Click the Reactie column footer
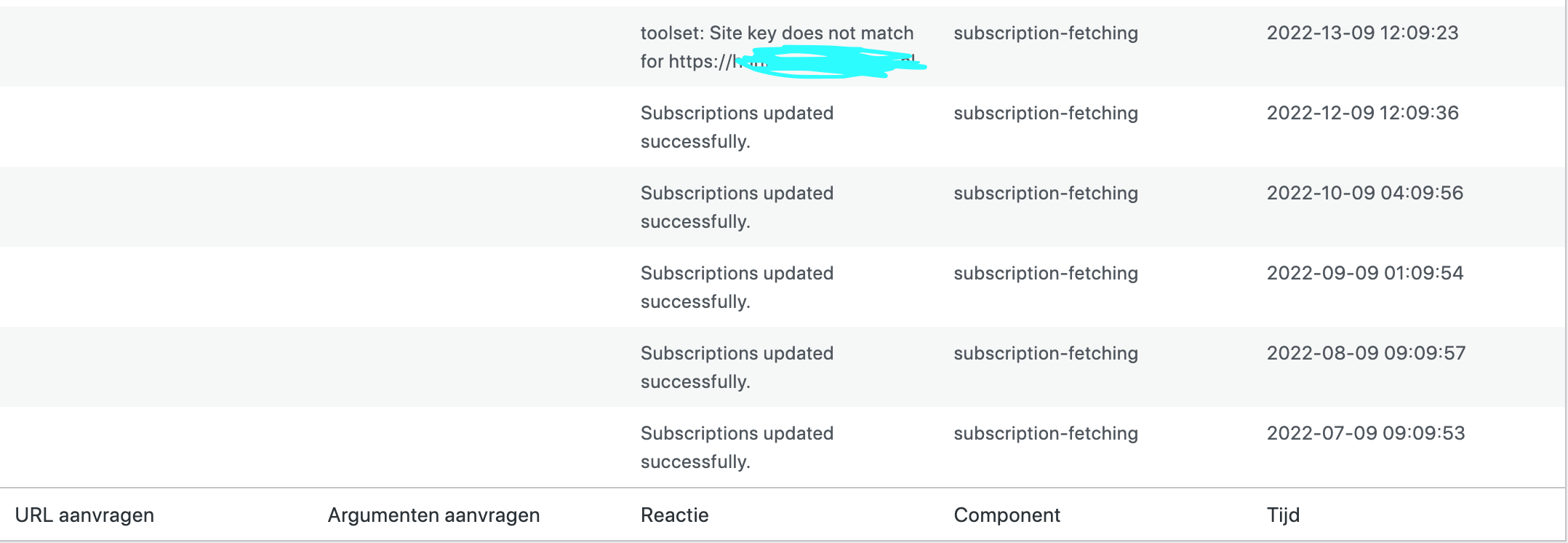 pos(674,515)
